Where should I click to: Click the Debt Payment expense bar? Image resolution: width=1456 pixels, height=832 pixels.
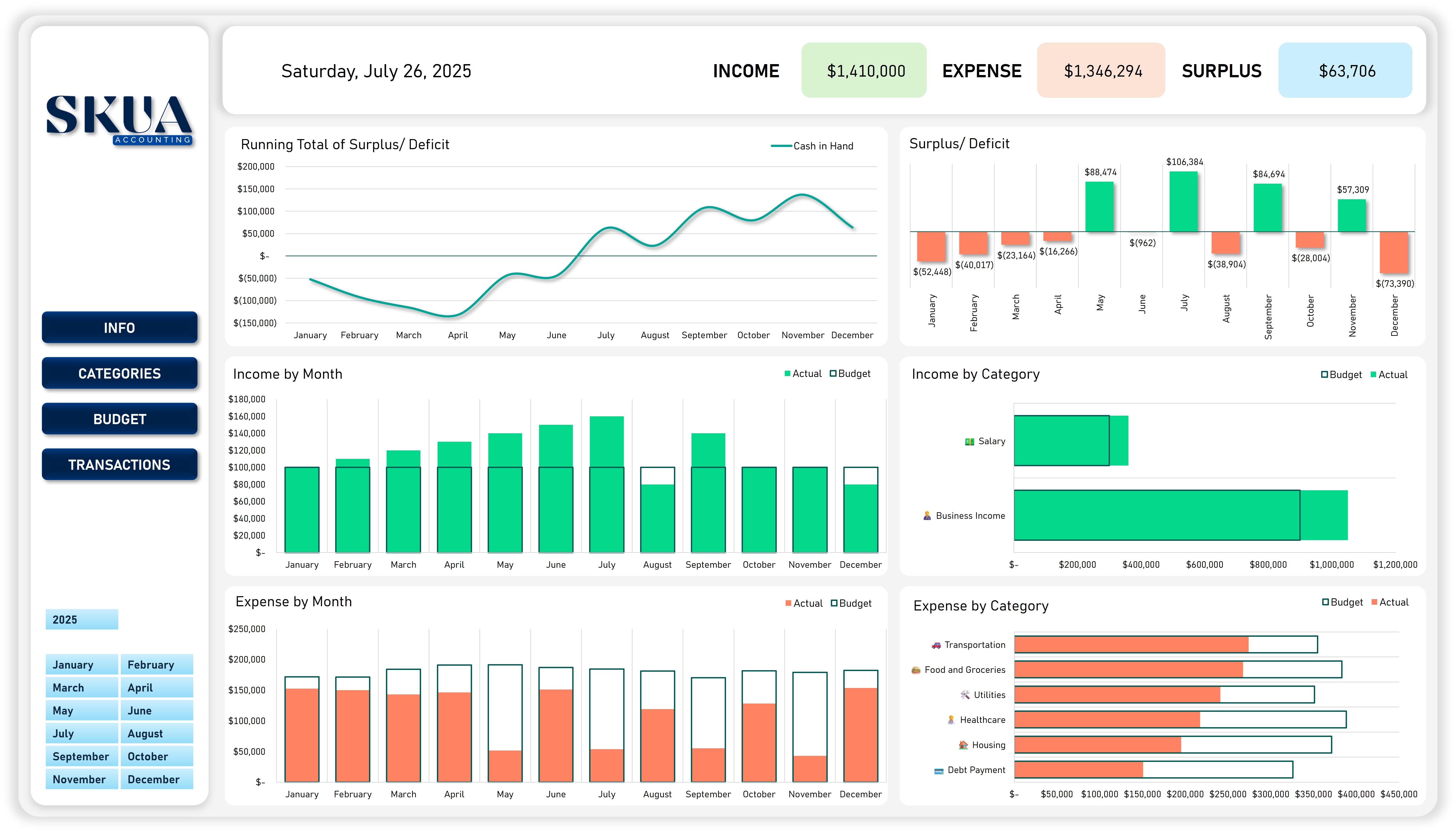pos(1079,770)
